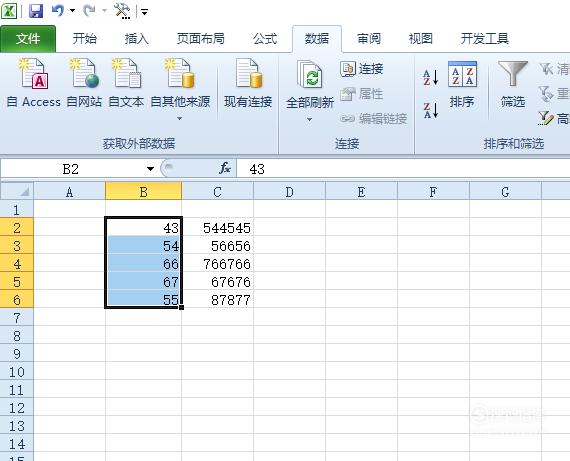This screenshot has width=570, height=461.
Task: Click cell containing 766766
Action: pyautogui.click(x=217, y=264)
